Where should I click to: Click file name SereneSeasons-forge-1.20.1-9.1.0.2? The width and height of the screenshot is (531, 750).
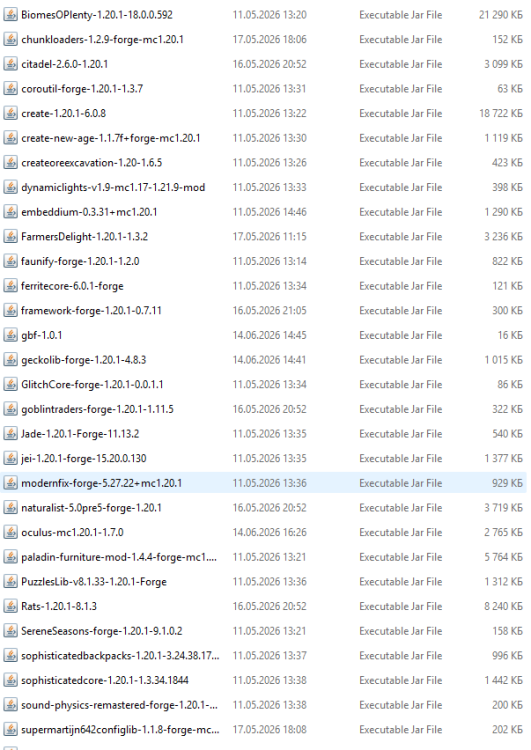point(101,630)
